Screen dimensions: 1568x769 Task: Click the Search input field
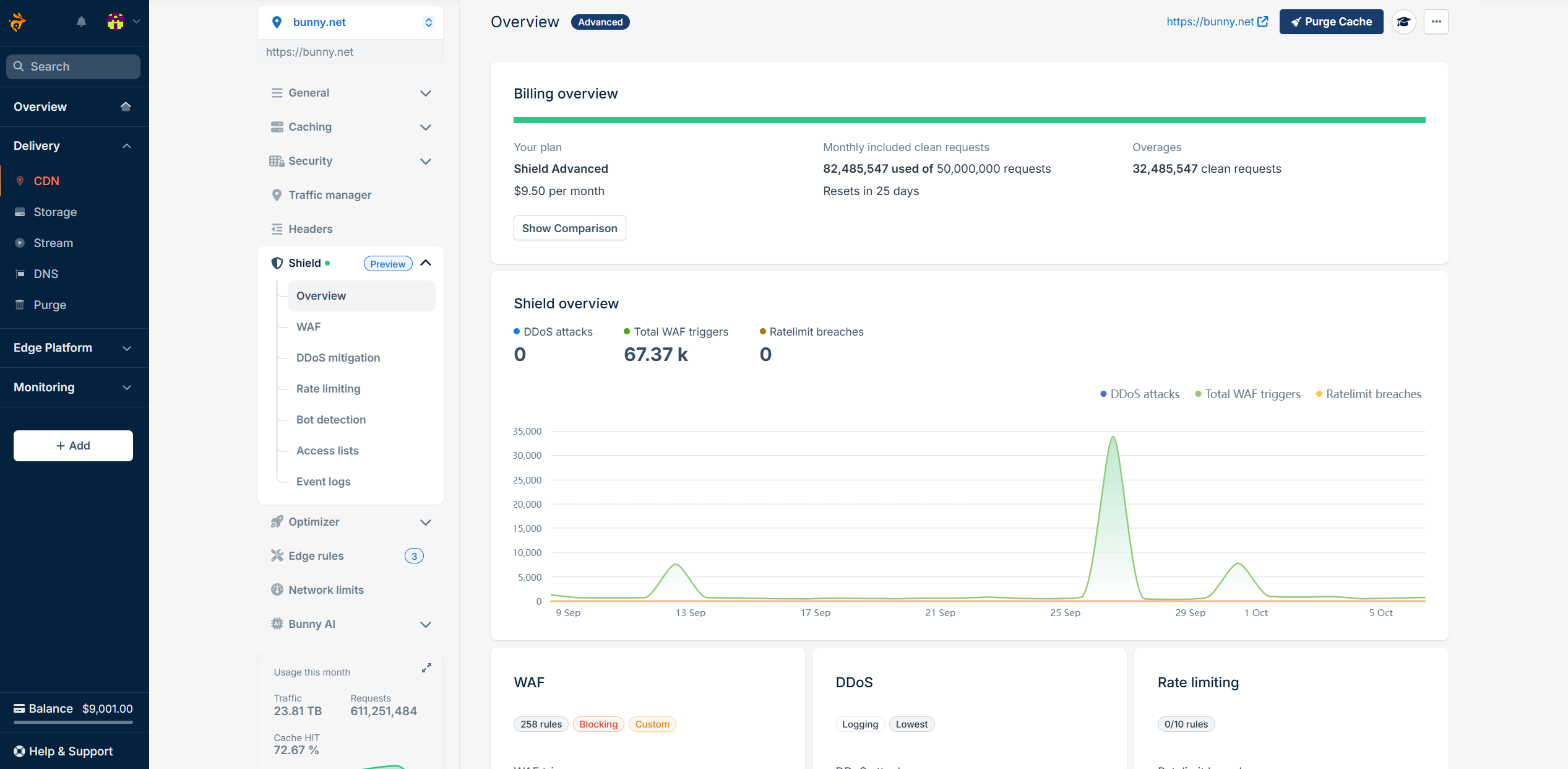[74, 66]
